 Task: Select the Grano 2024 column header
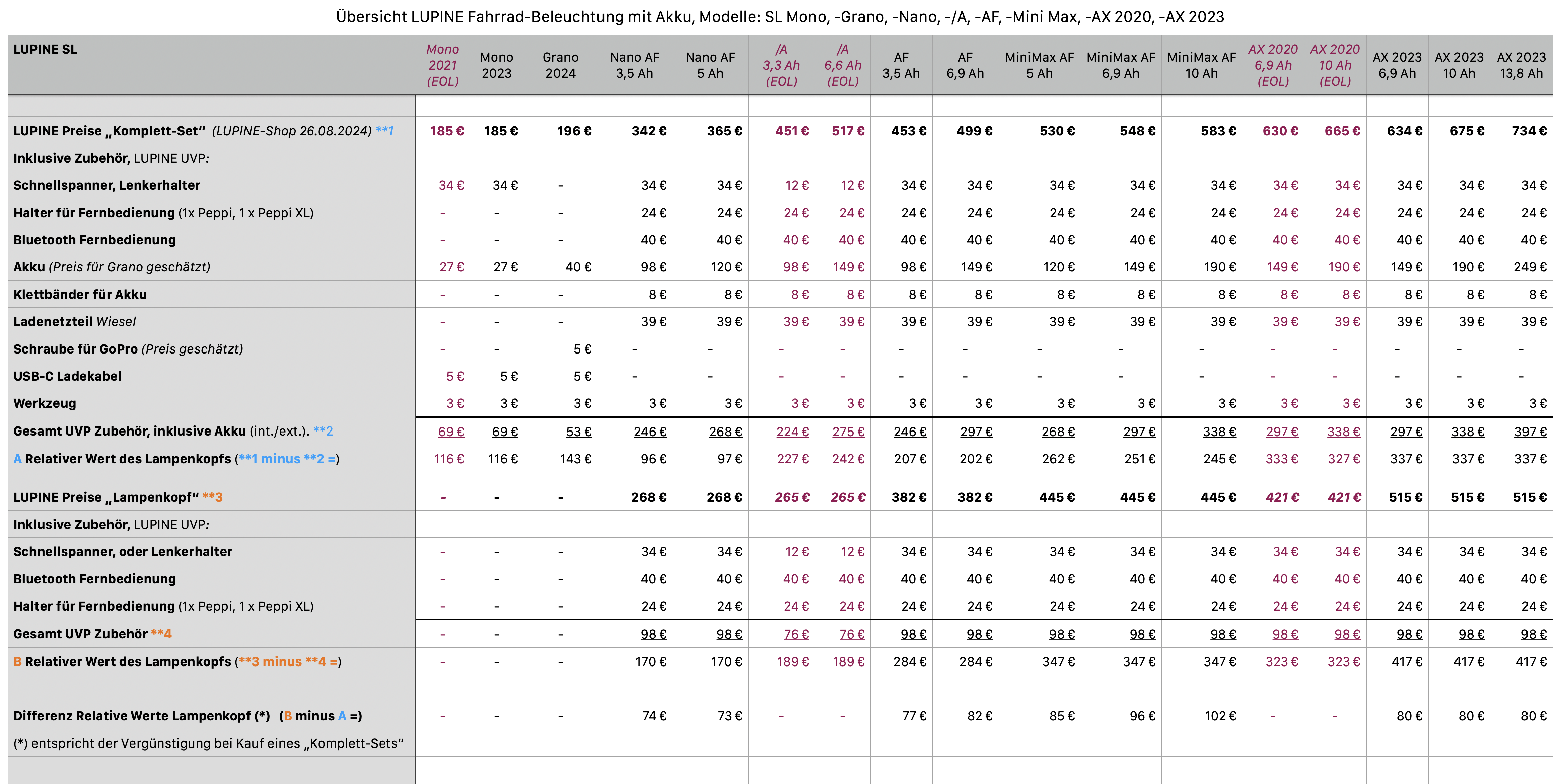560,65
